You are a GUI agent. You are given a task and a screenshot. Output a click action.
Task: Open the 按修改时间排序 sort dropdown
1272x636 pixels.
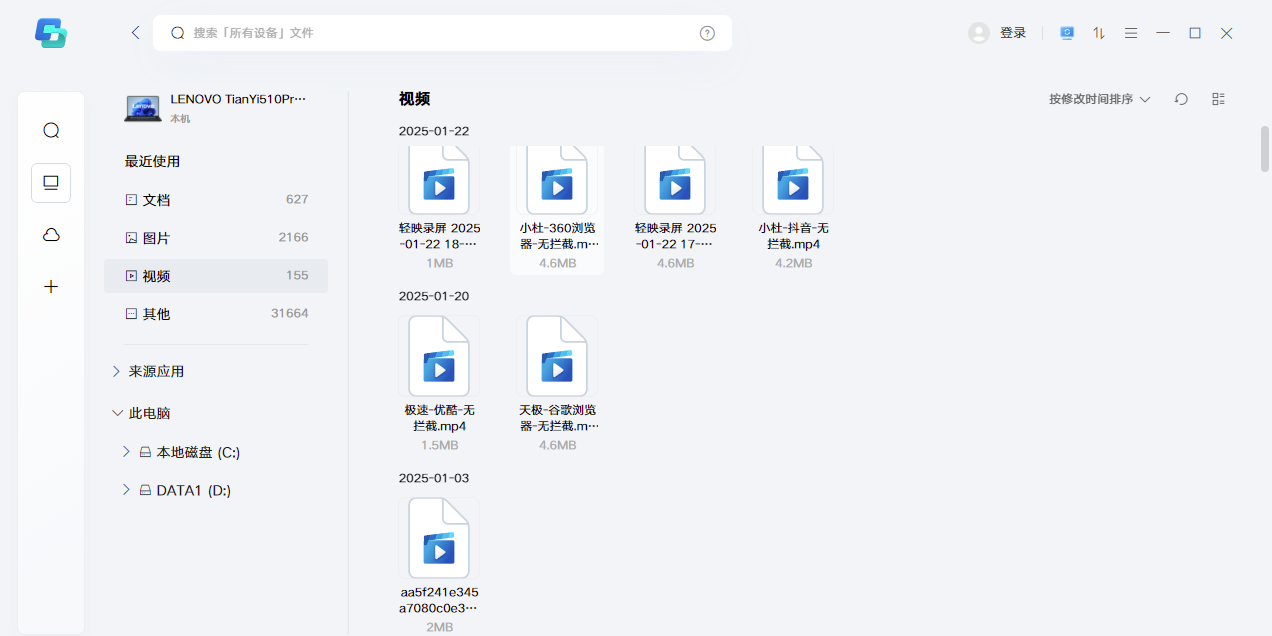coord(1099,99)
